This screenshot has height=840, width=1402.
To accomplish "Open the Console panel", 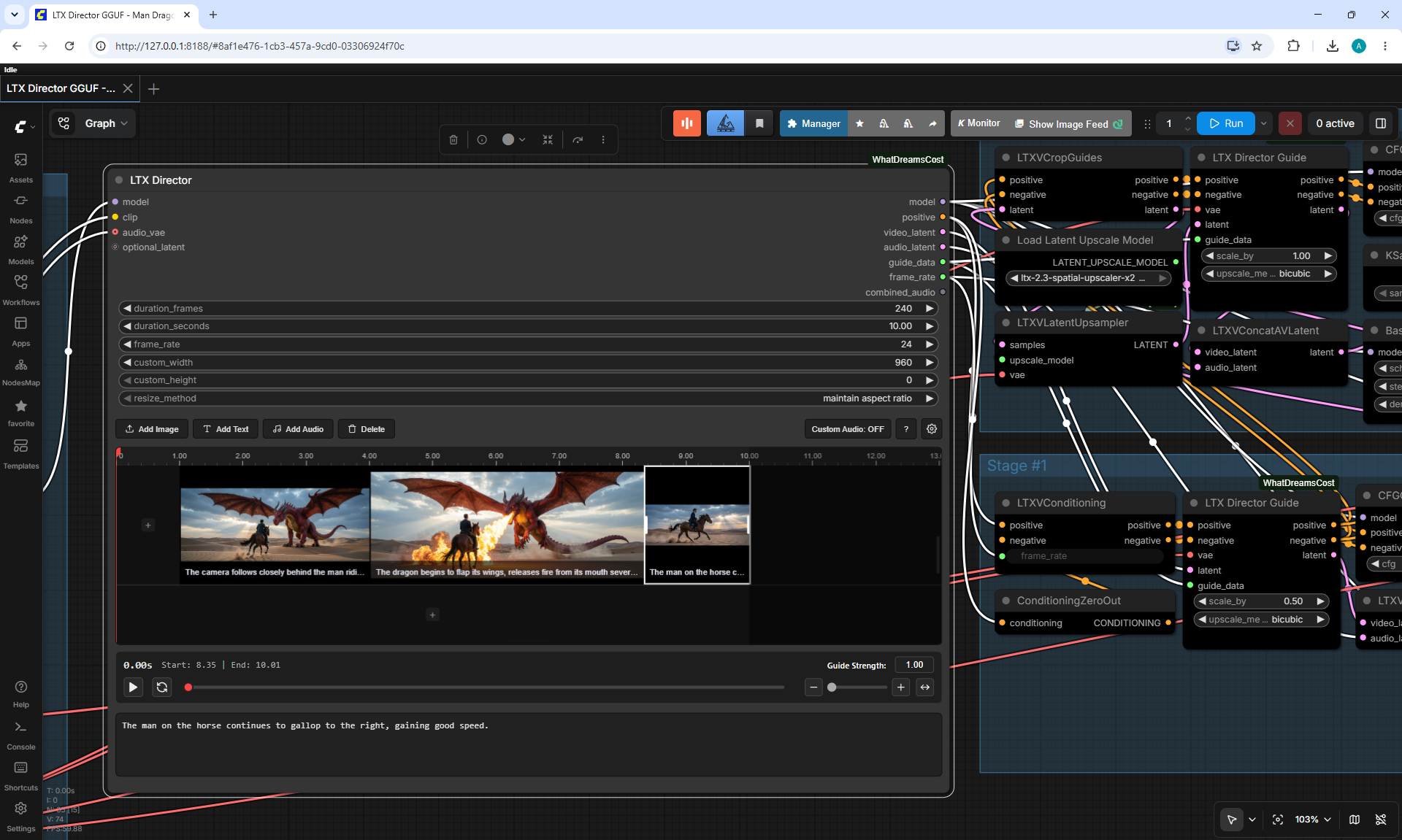I will click(x=20, y=735).
